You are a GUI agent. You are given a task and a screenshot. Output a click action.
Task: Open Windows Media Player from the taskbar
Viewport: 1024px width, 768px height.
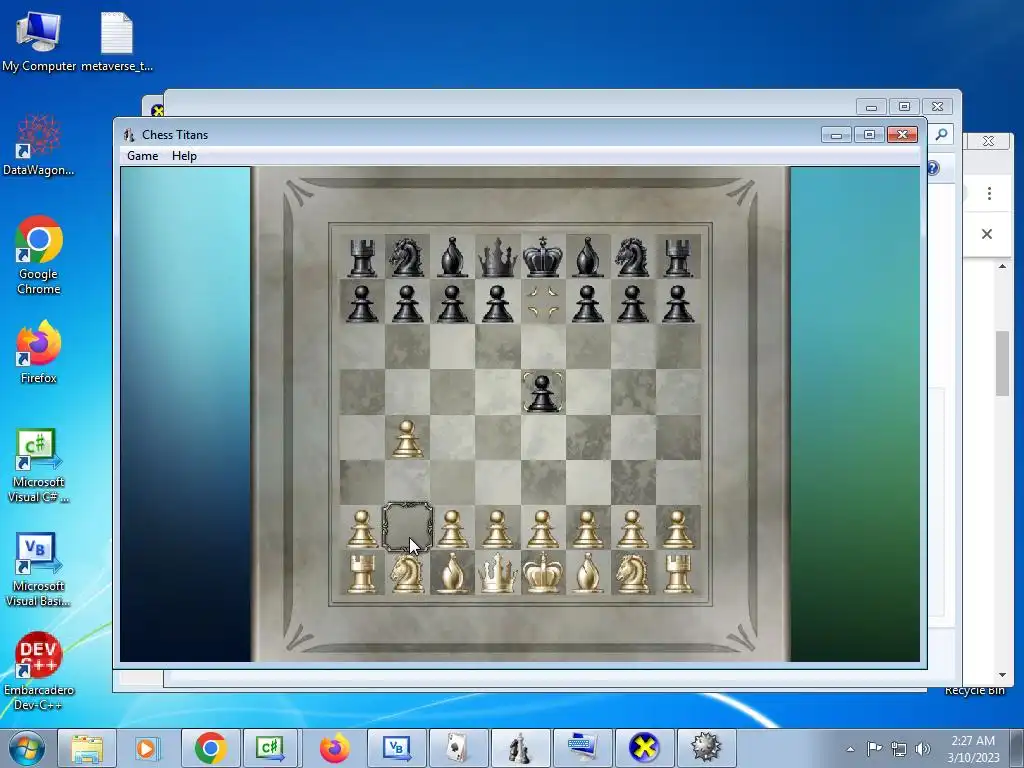pos(148,748)
